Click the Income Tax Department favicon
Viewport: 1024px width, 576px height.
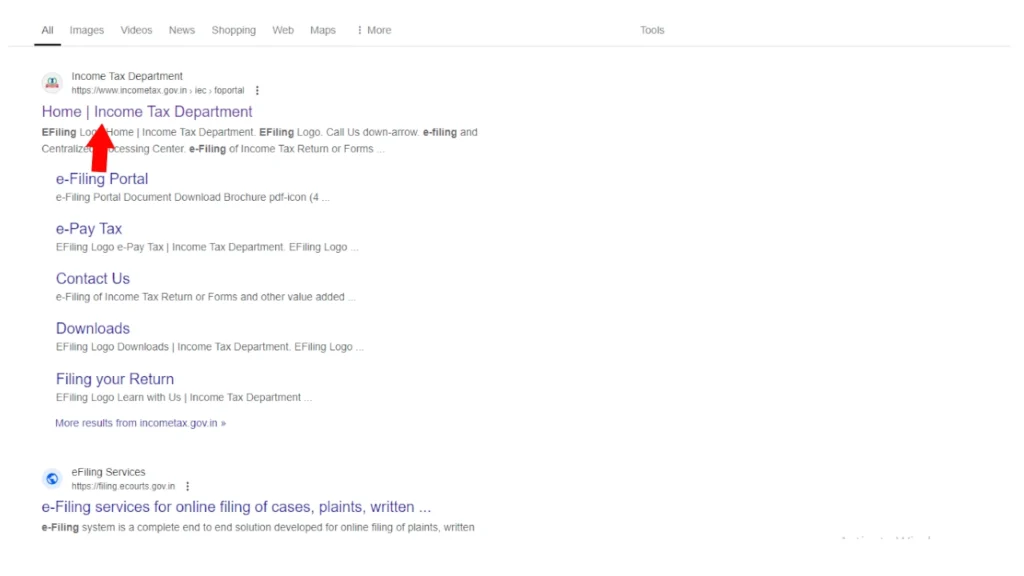click(x=52, y=83)
